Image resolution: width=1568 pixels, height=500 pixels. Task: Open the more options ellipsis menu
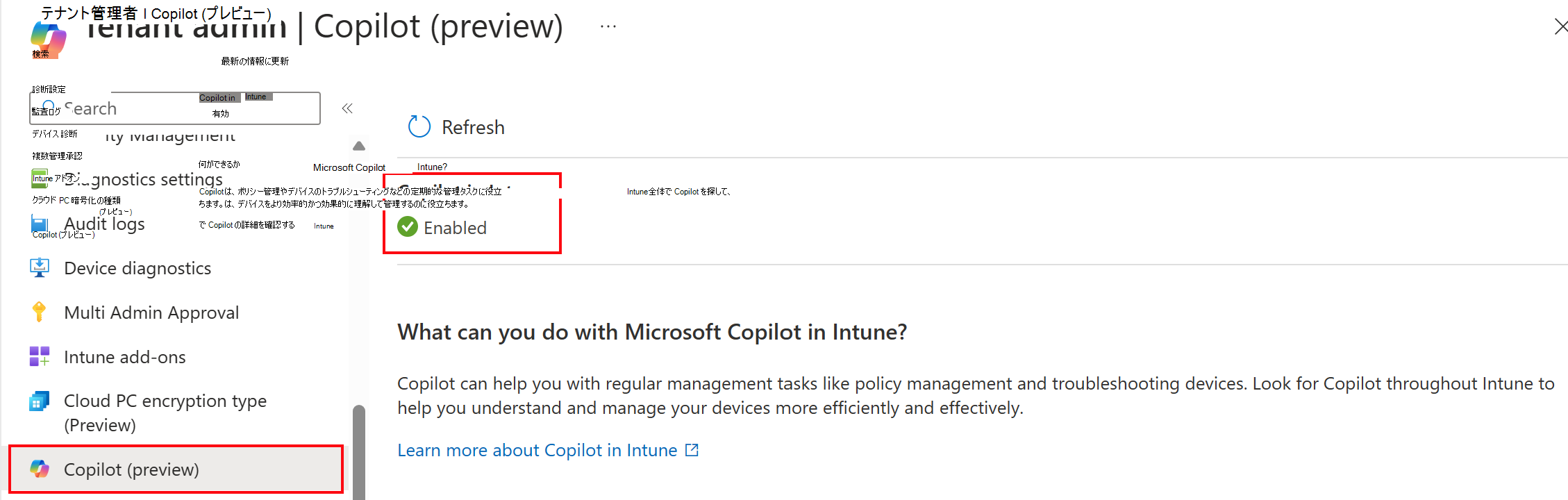(608, 26)
